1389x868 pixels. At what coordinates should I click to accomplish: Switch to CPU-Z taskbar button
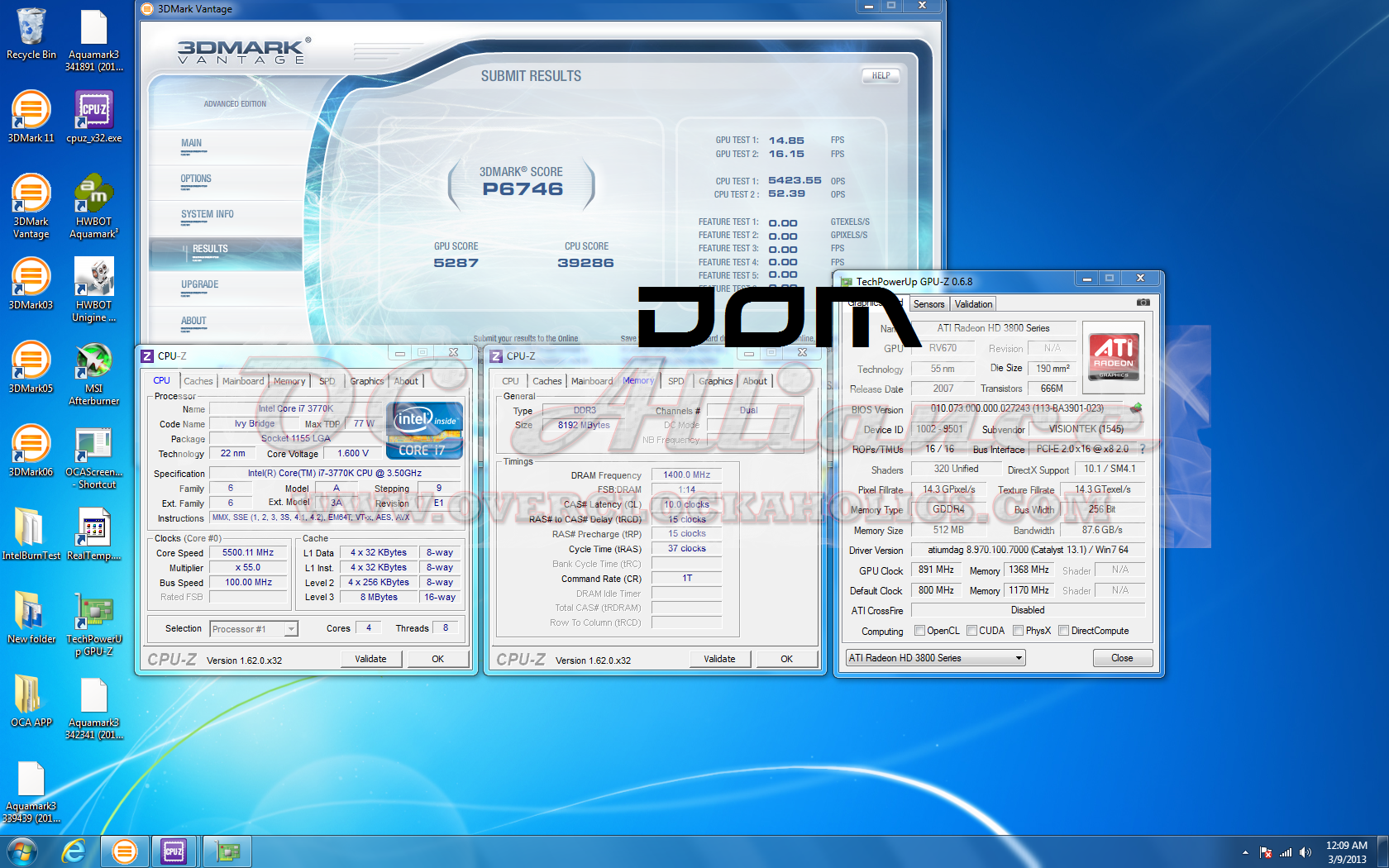[x=174, y=851]
